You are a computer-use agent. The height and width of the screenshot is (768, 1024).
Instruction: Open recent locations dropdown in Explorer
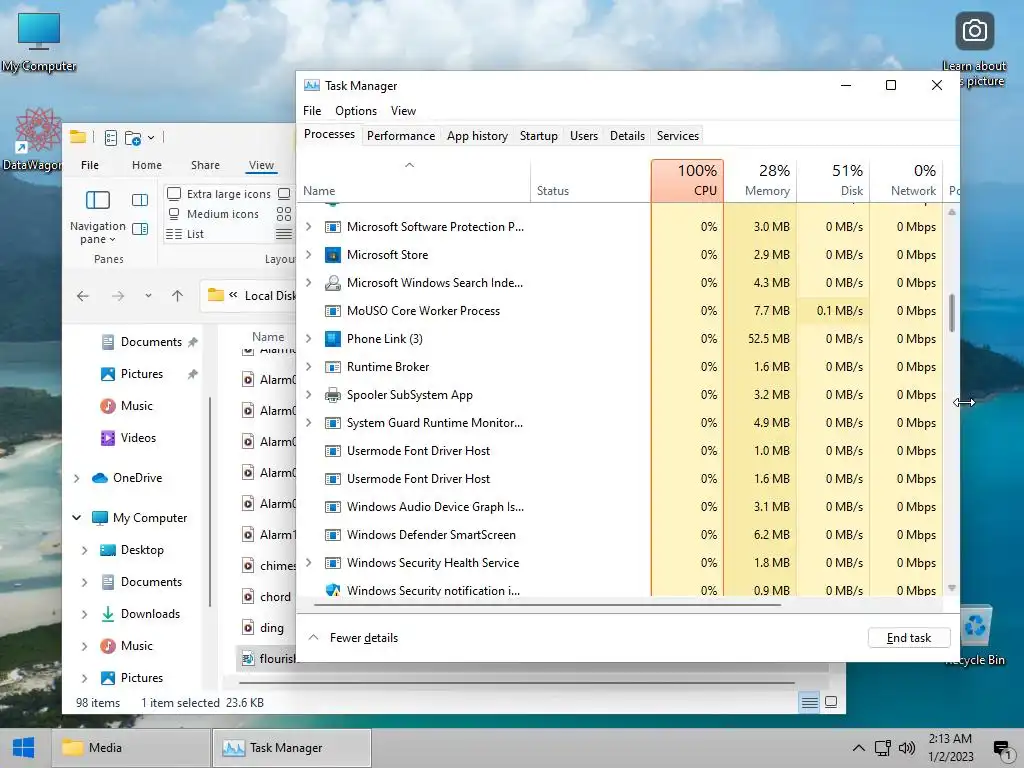[148, 296]
